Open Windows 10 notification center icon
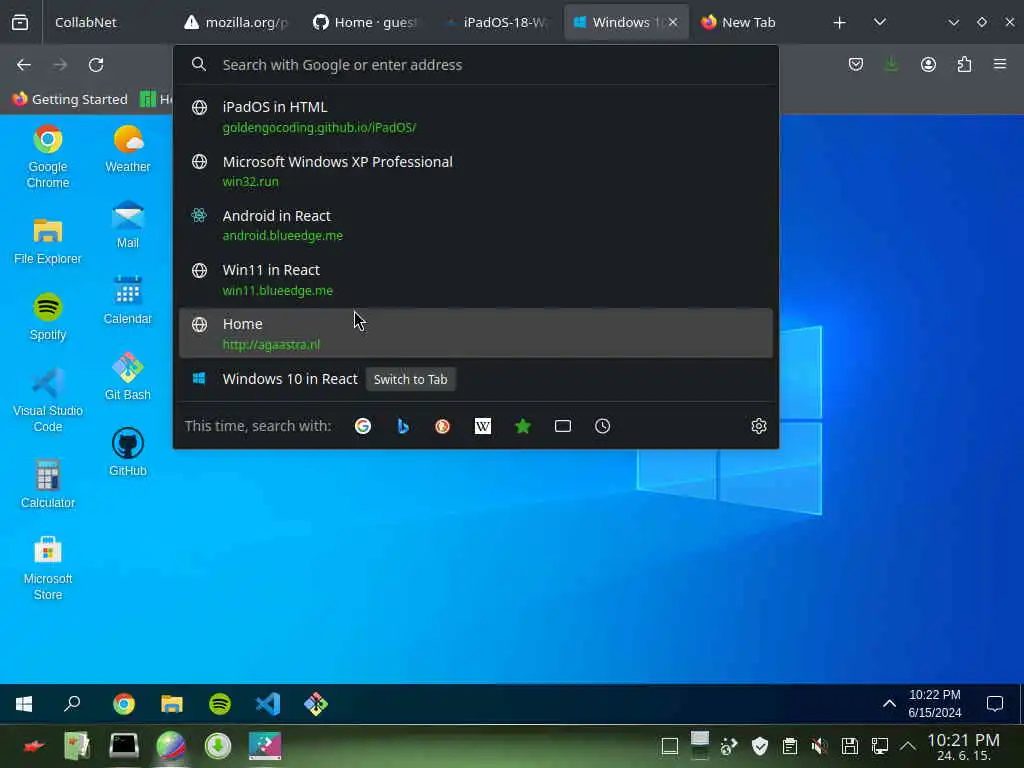1024x768 pixels. tap(995, 704)
